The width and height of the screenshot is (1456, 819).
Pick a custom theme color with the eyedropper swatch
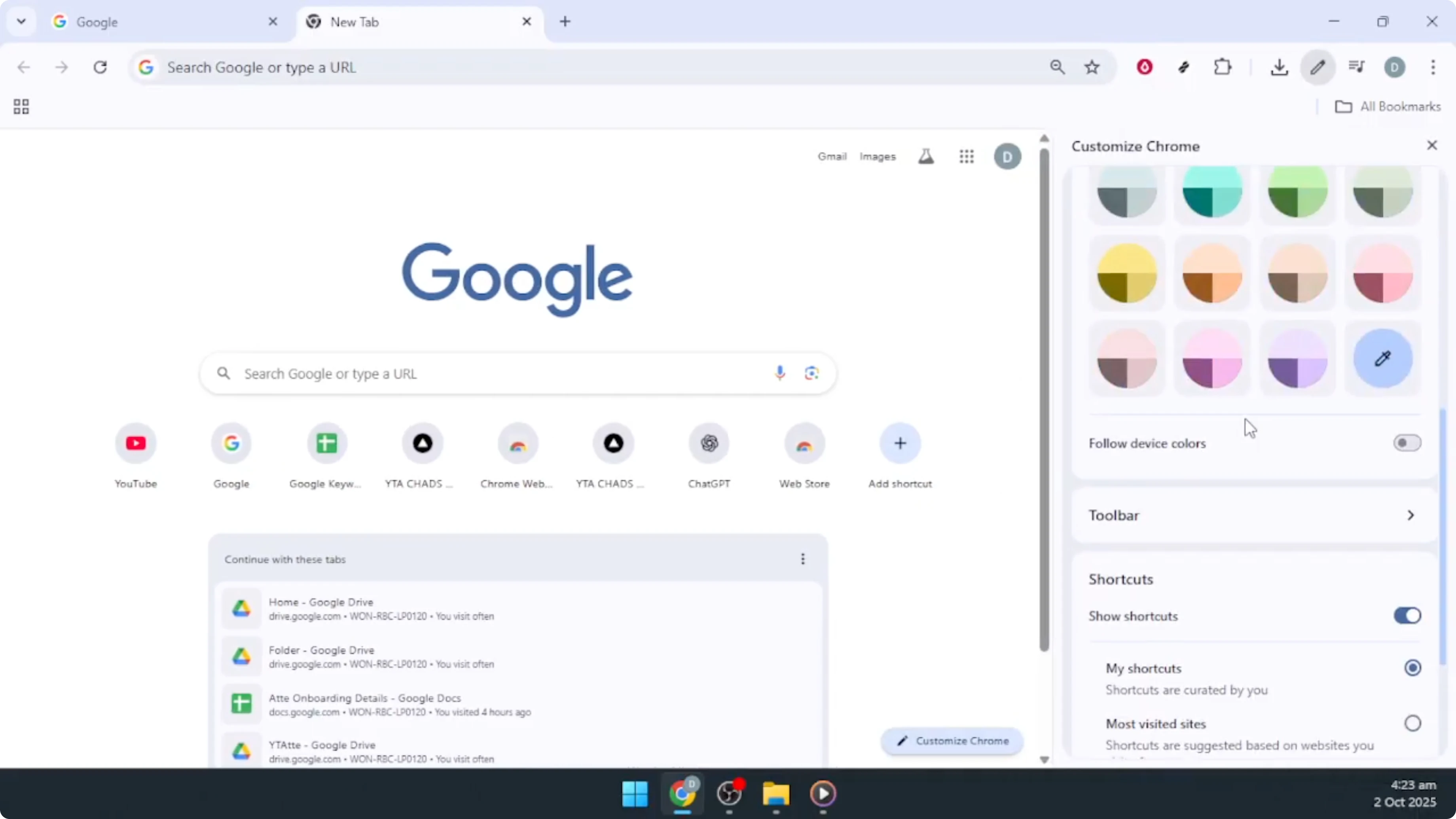1383,358
